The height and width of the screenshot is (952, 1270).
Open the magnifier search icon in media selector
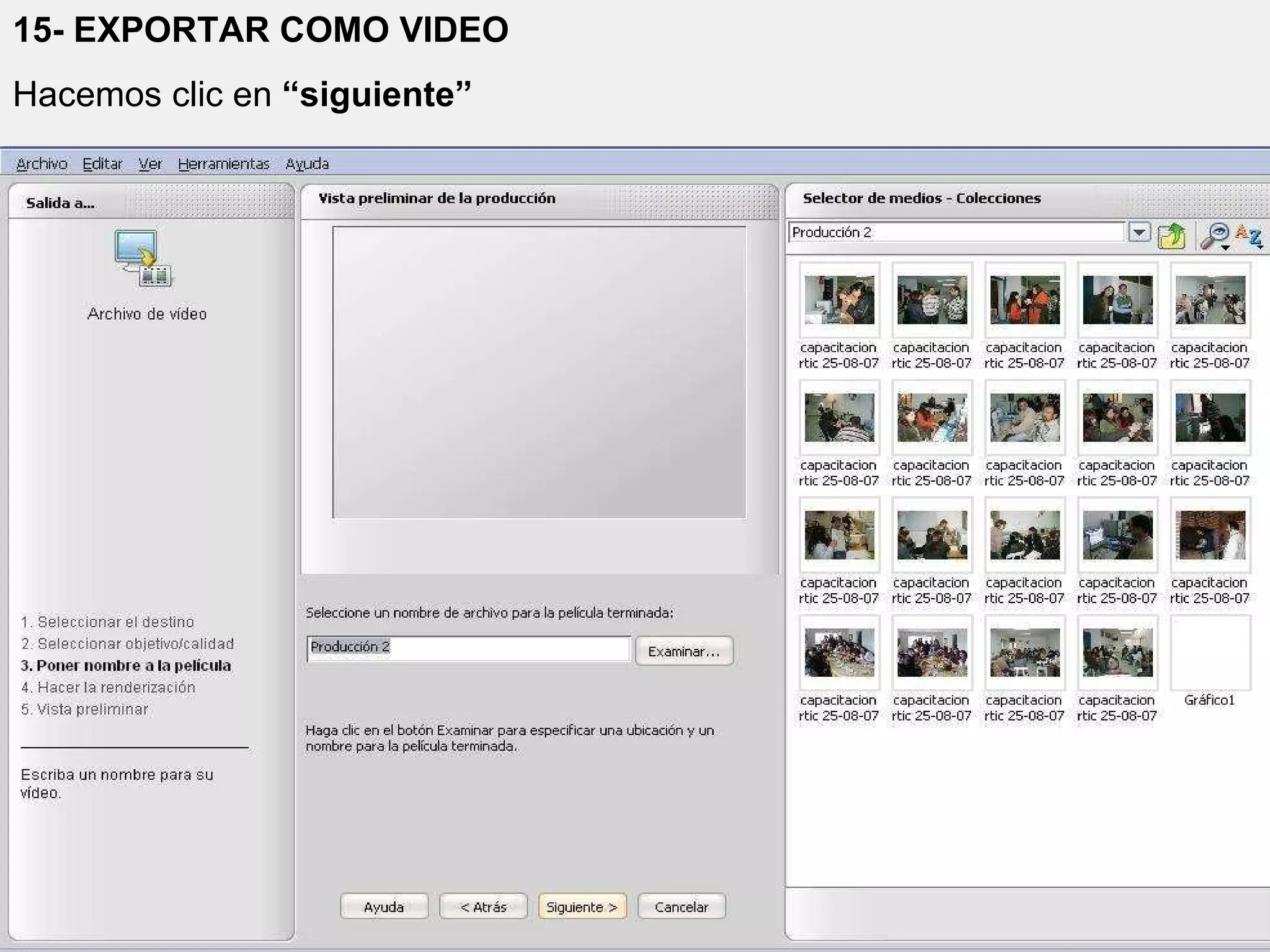point(1215,236)
